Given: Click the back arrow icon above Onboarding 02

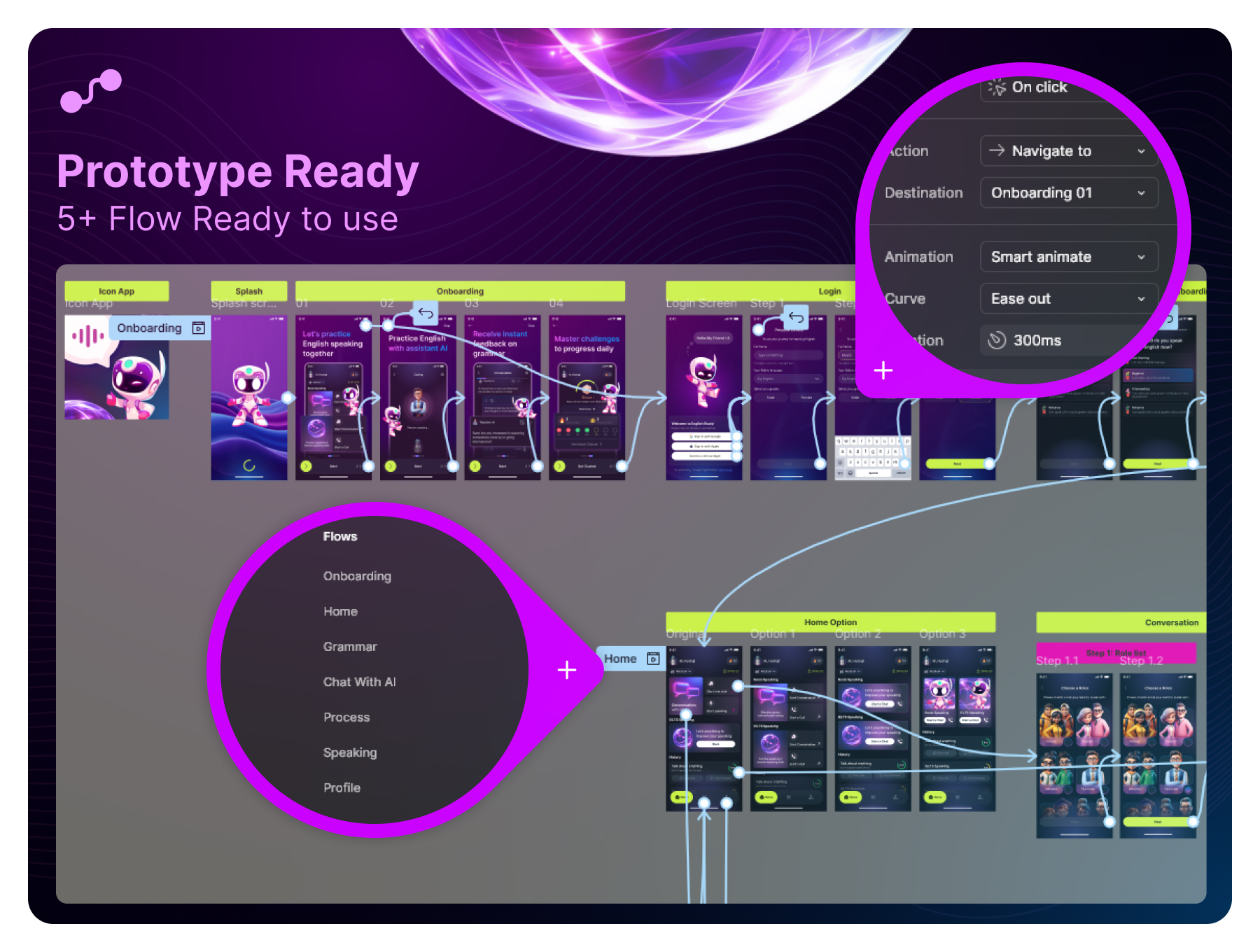Looking at the screenshot, I should point(426,313).
